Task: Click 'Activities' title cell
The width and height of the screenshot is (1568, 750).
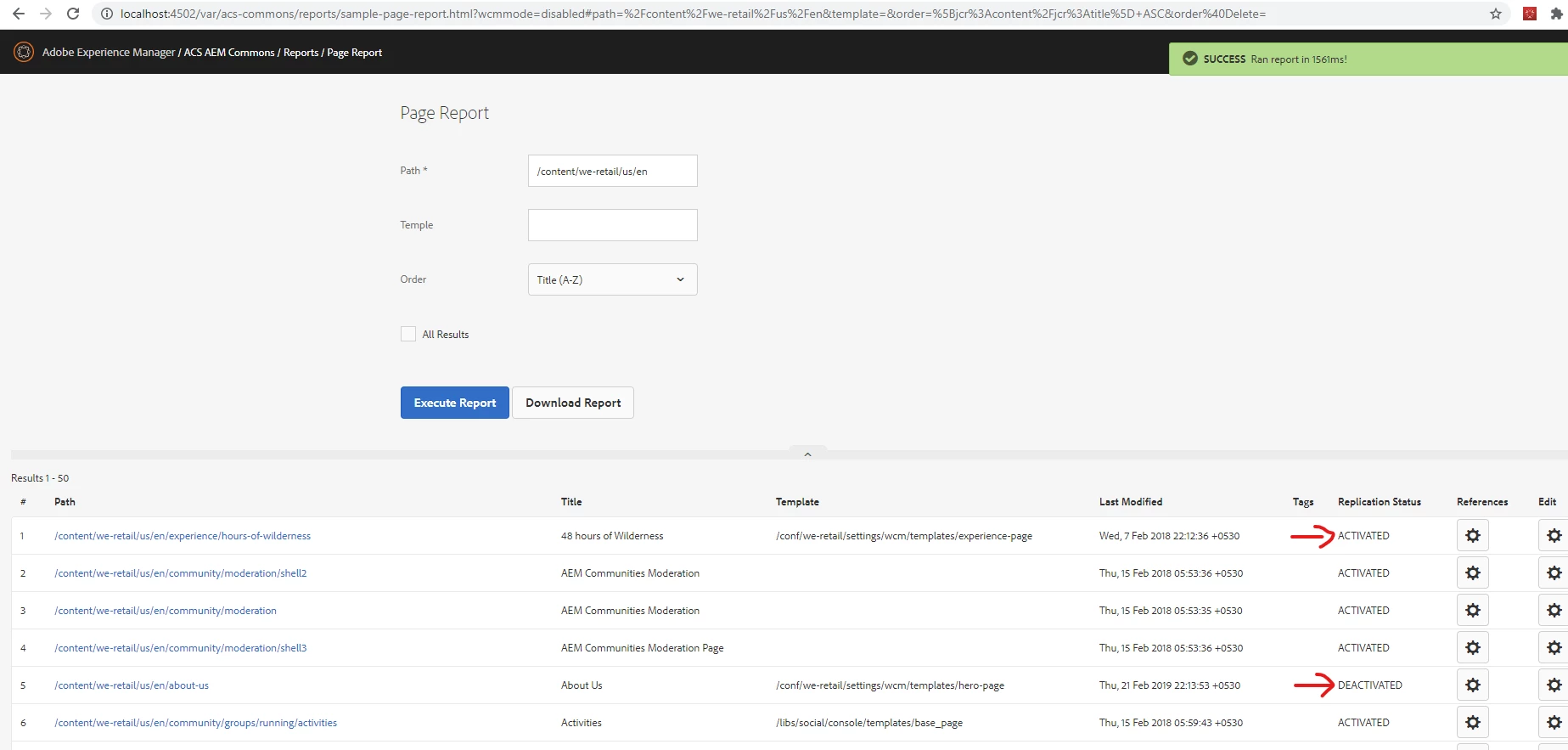Action: click(x=582, y=723)
